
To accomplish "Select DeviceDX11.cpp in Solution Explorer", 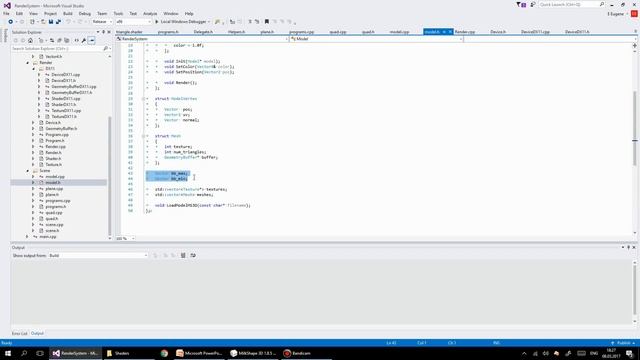I will tap(65, 75).
